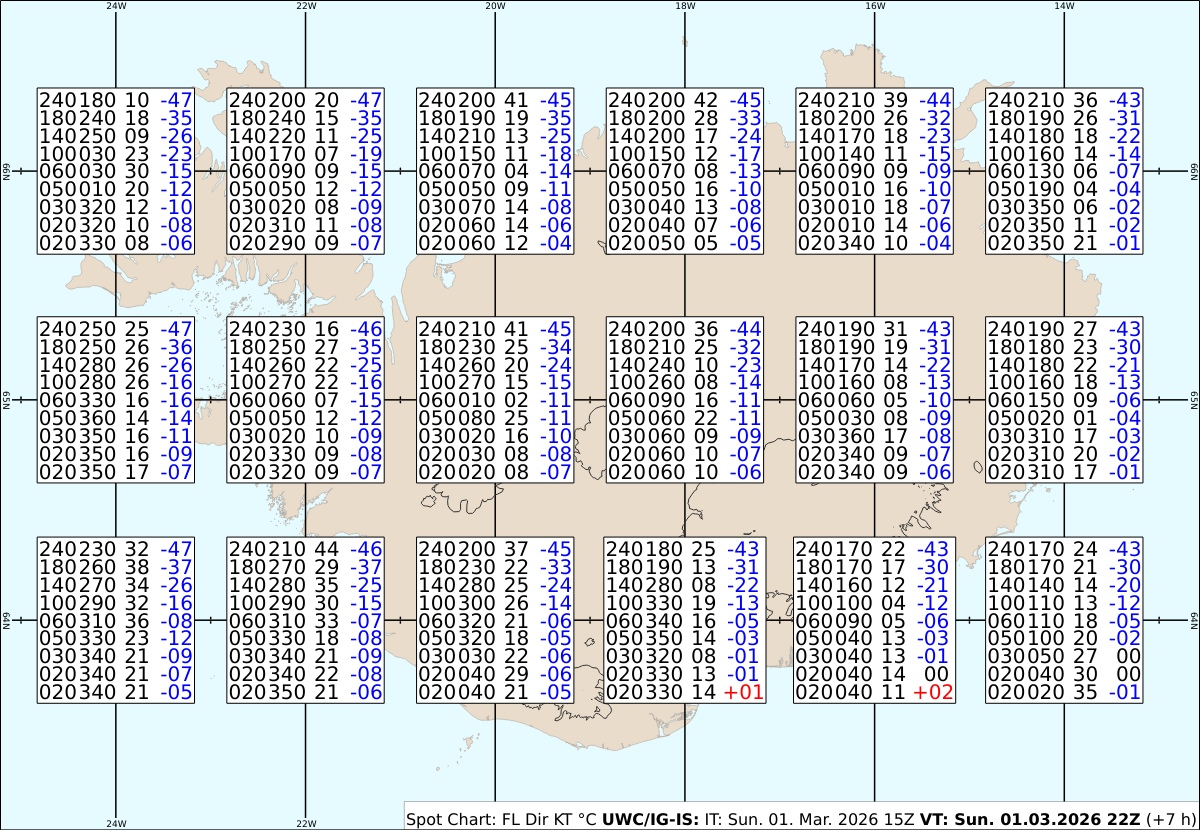
Task: Click the row "240200 37 -45"
Action: click(x=495, y=548)
